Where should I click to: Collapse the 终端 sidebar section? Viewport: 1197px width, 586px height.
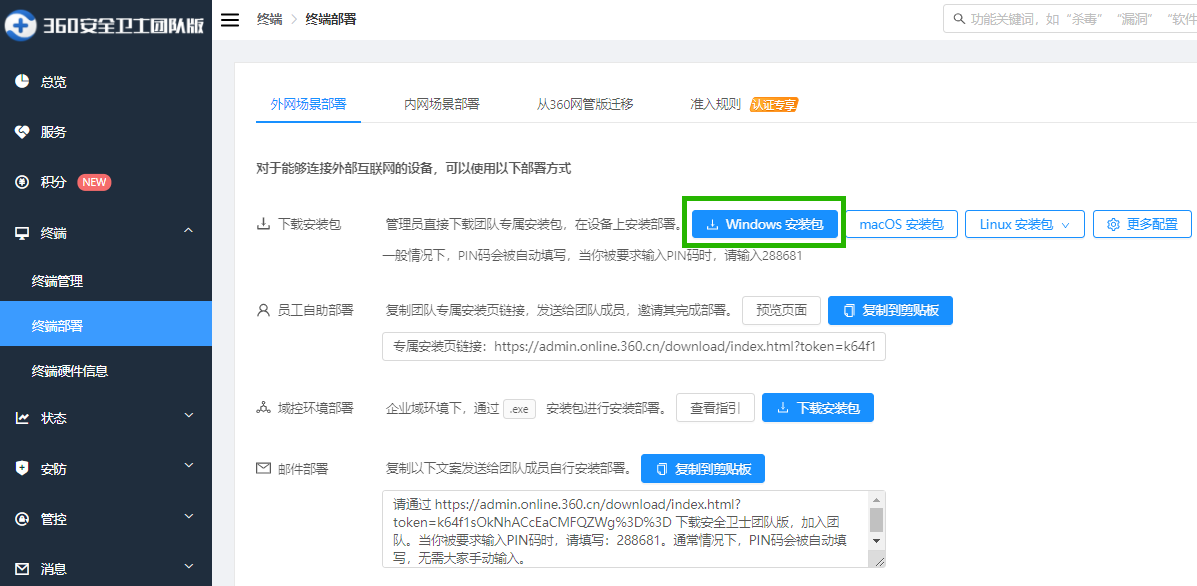(189, 232)
